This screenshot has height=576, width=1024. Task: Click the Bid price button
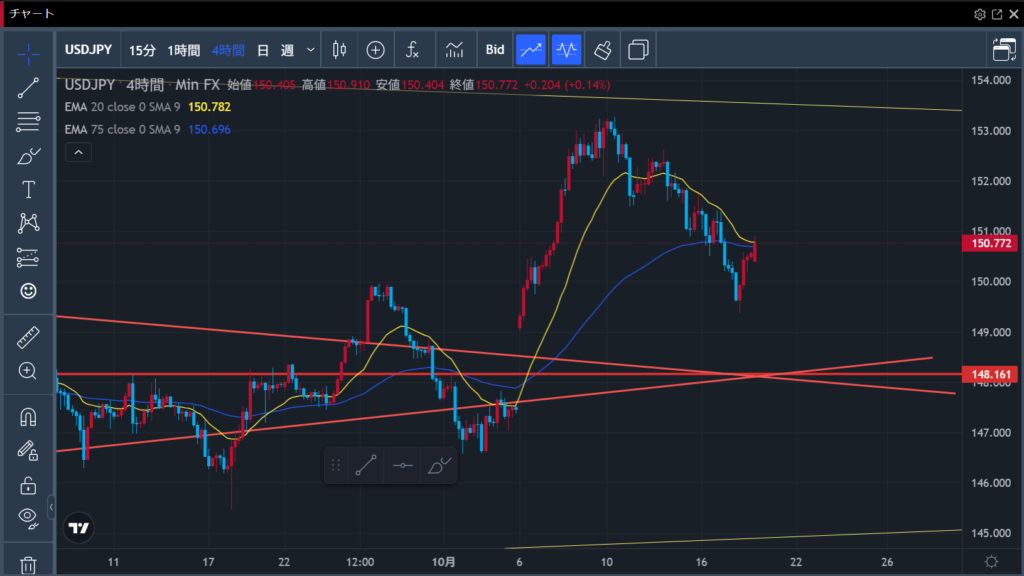coord(495,49)
